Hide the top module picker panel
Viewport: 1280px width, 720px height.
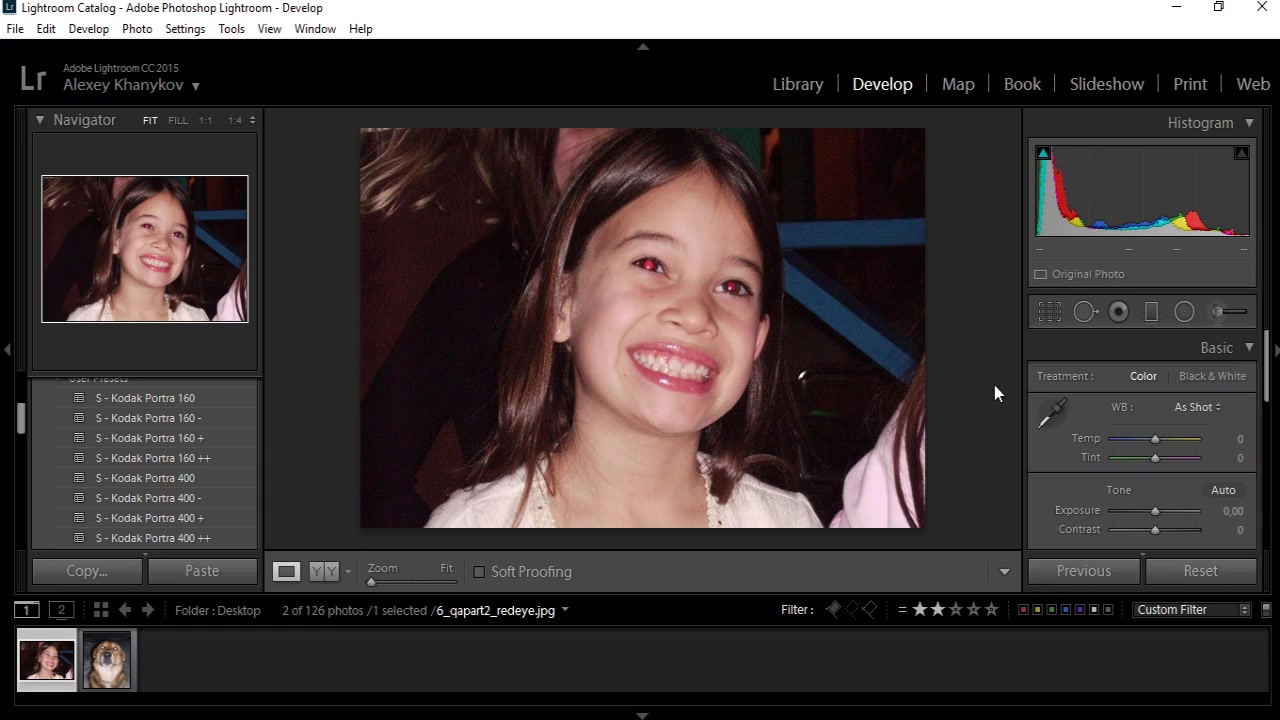643,47
